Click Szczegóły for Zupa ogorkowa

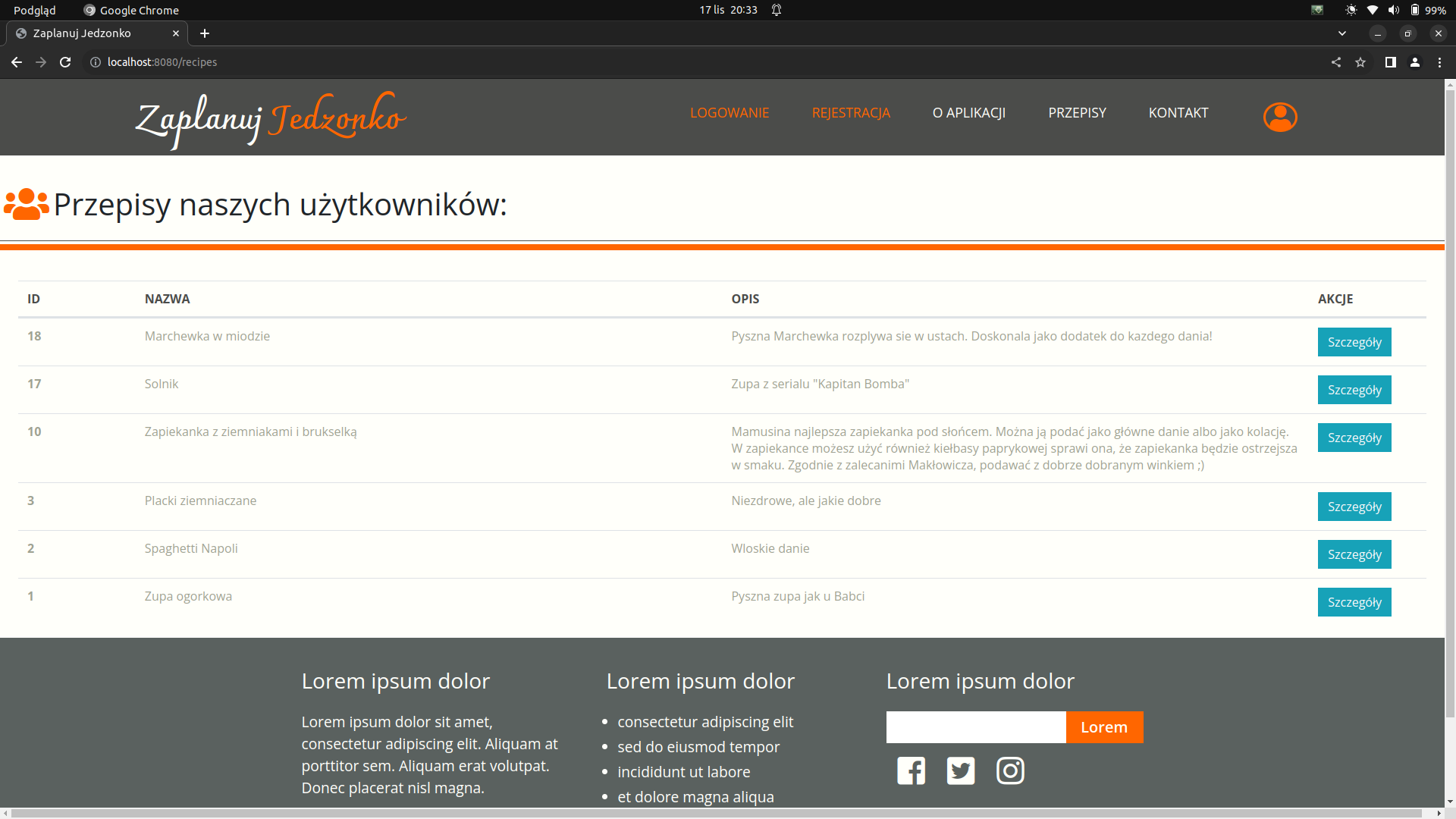click(x=1354, y=602)
